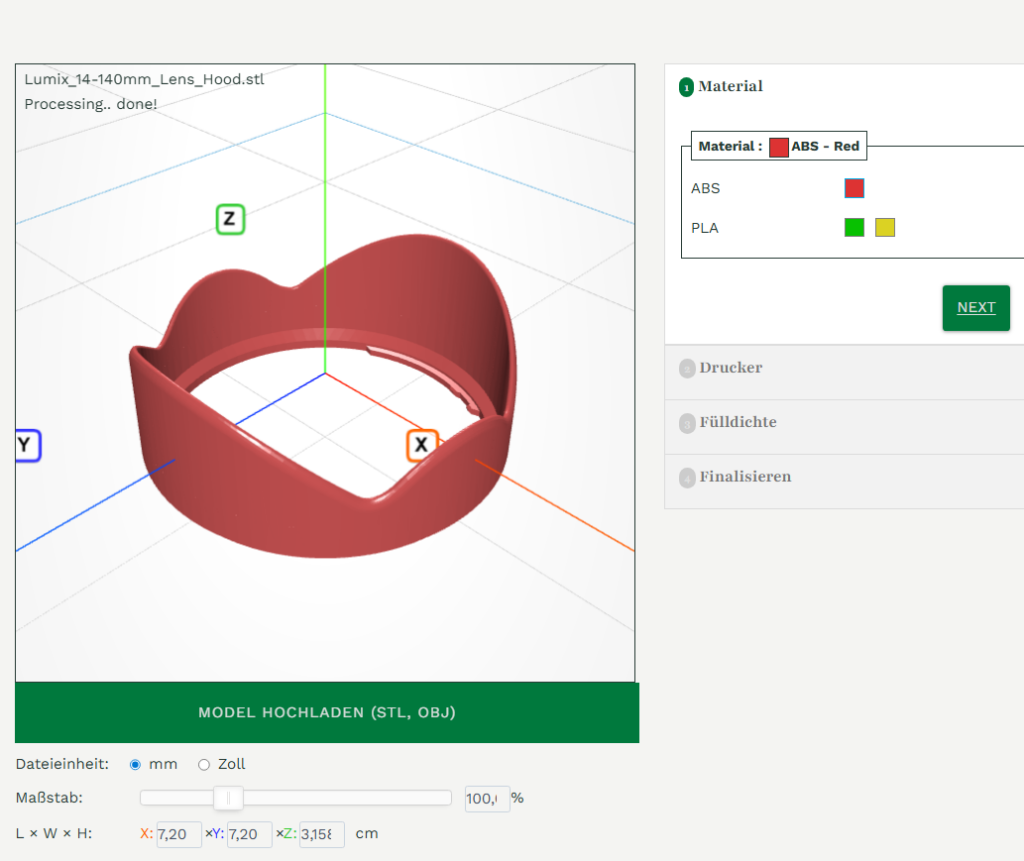Viewport: 1024px width, 861px height.
Task: Click MODEL HOCHLADEN (STL, OBJ) upload button
Action: pyautogui.click(x=327, y=713)
